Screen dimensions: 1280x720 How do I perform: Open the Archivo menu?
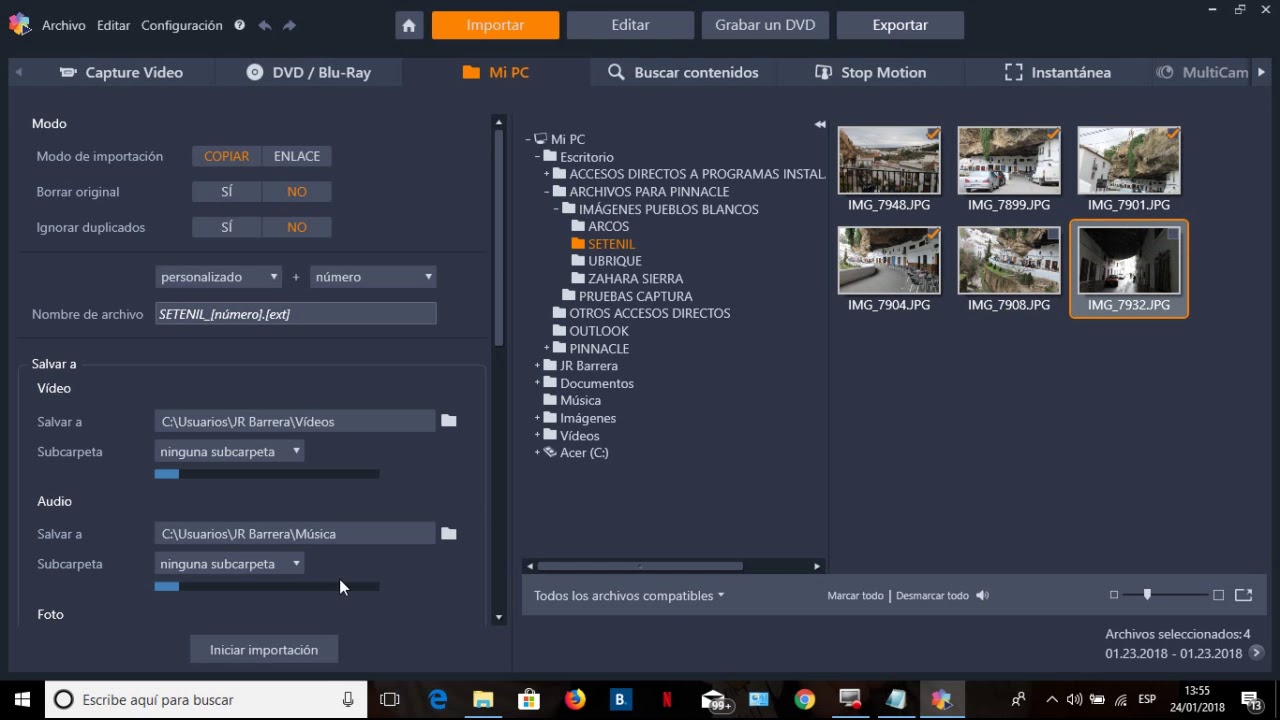(64, 25)
